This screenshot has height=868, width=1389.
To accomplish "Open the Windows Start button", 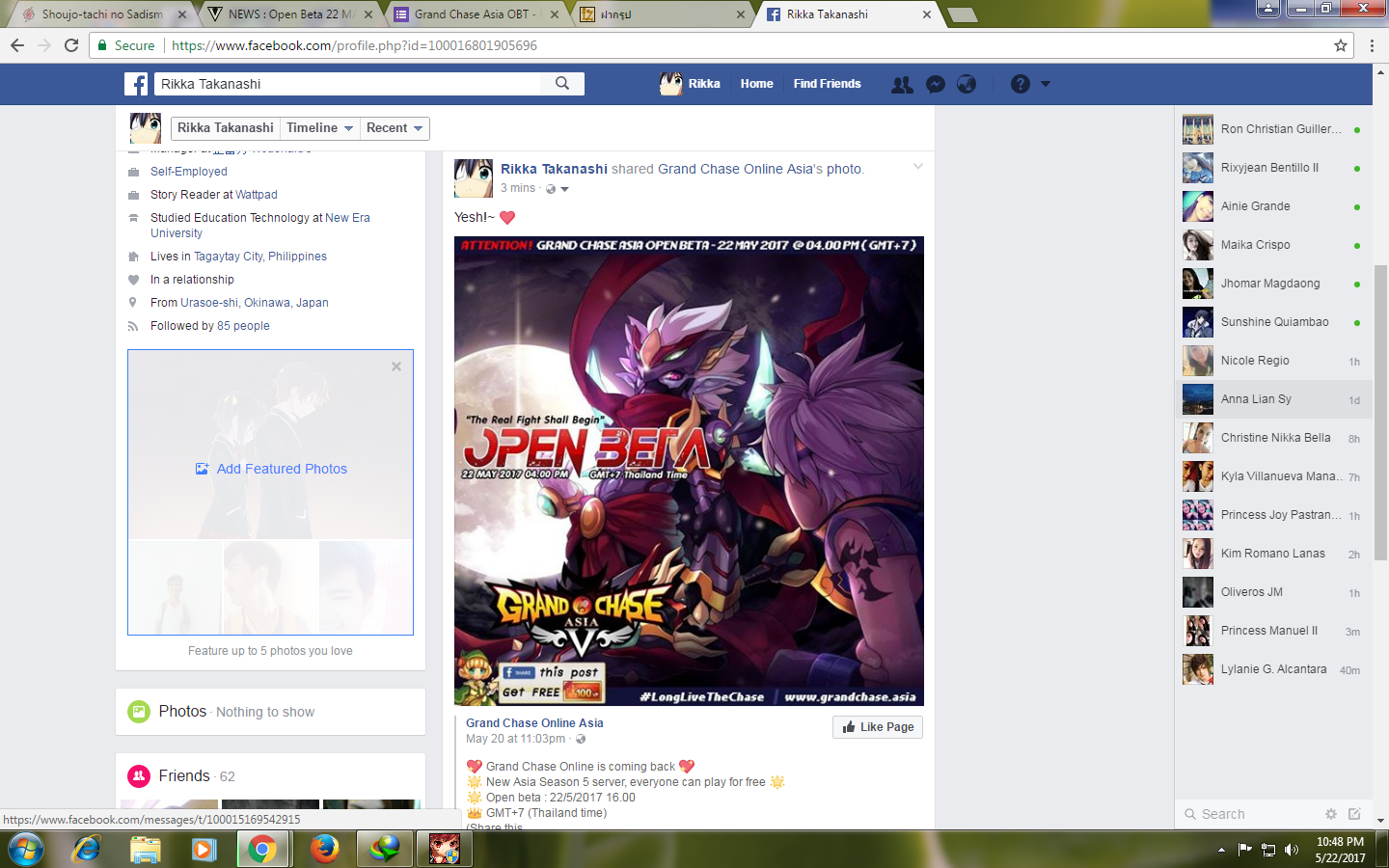I will [x=26, y=850].
